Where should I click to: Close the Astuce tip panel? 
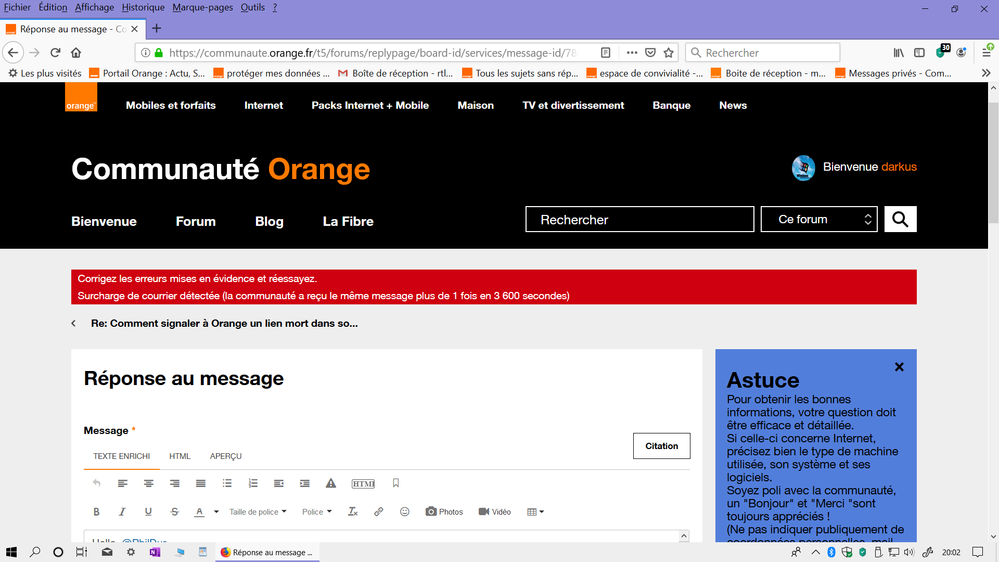point(899,367)
